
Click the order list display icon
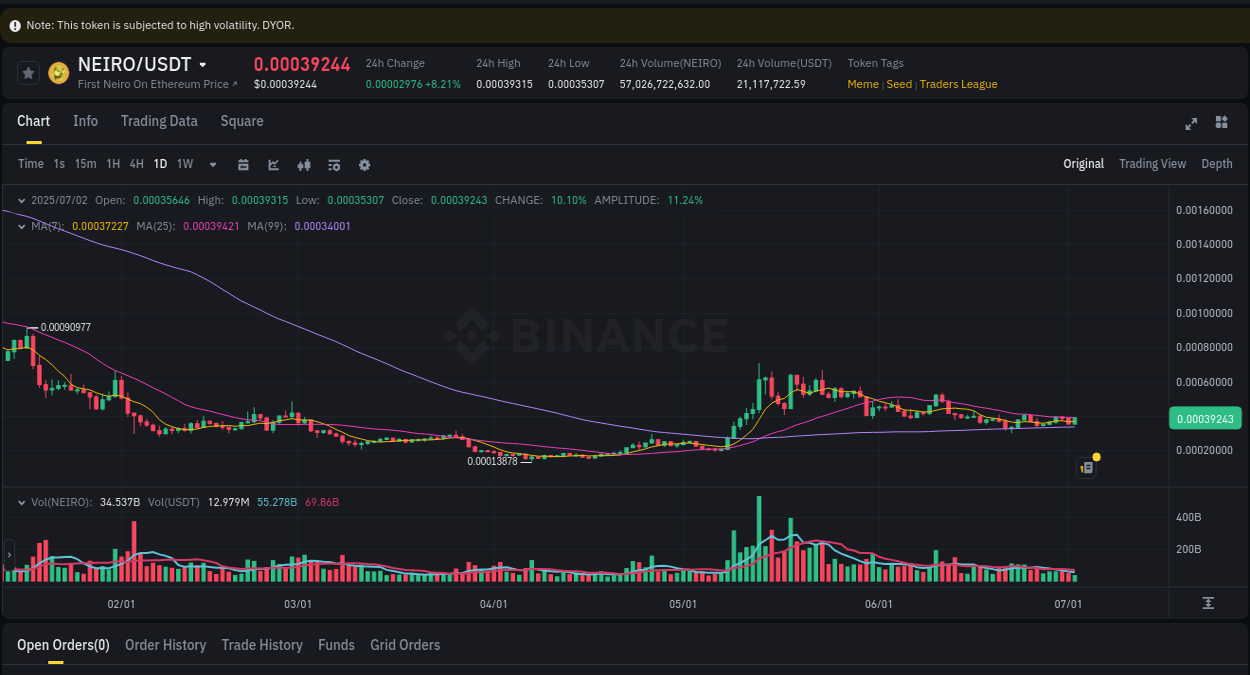334,164
